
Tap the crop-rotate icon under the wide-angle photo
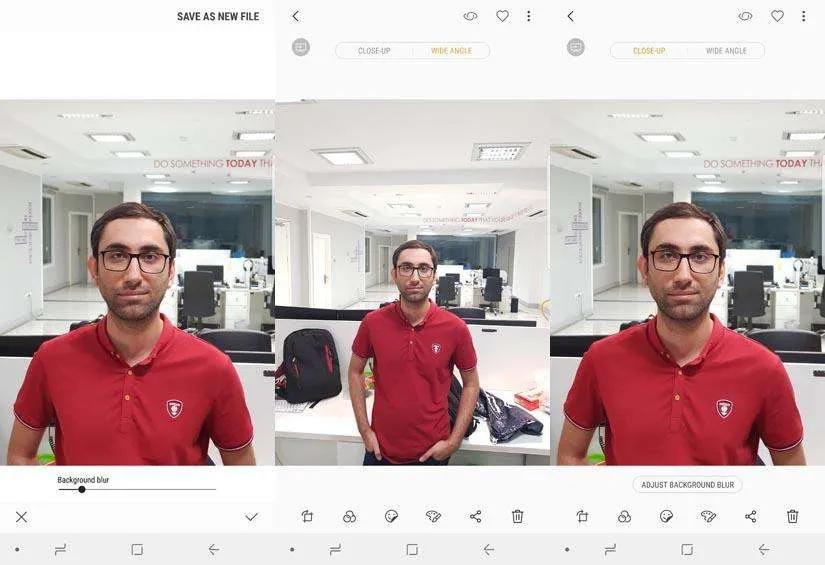coord(308,516)
